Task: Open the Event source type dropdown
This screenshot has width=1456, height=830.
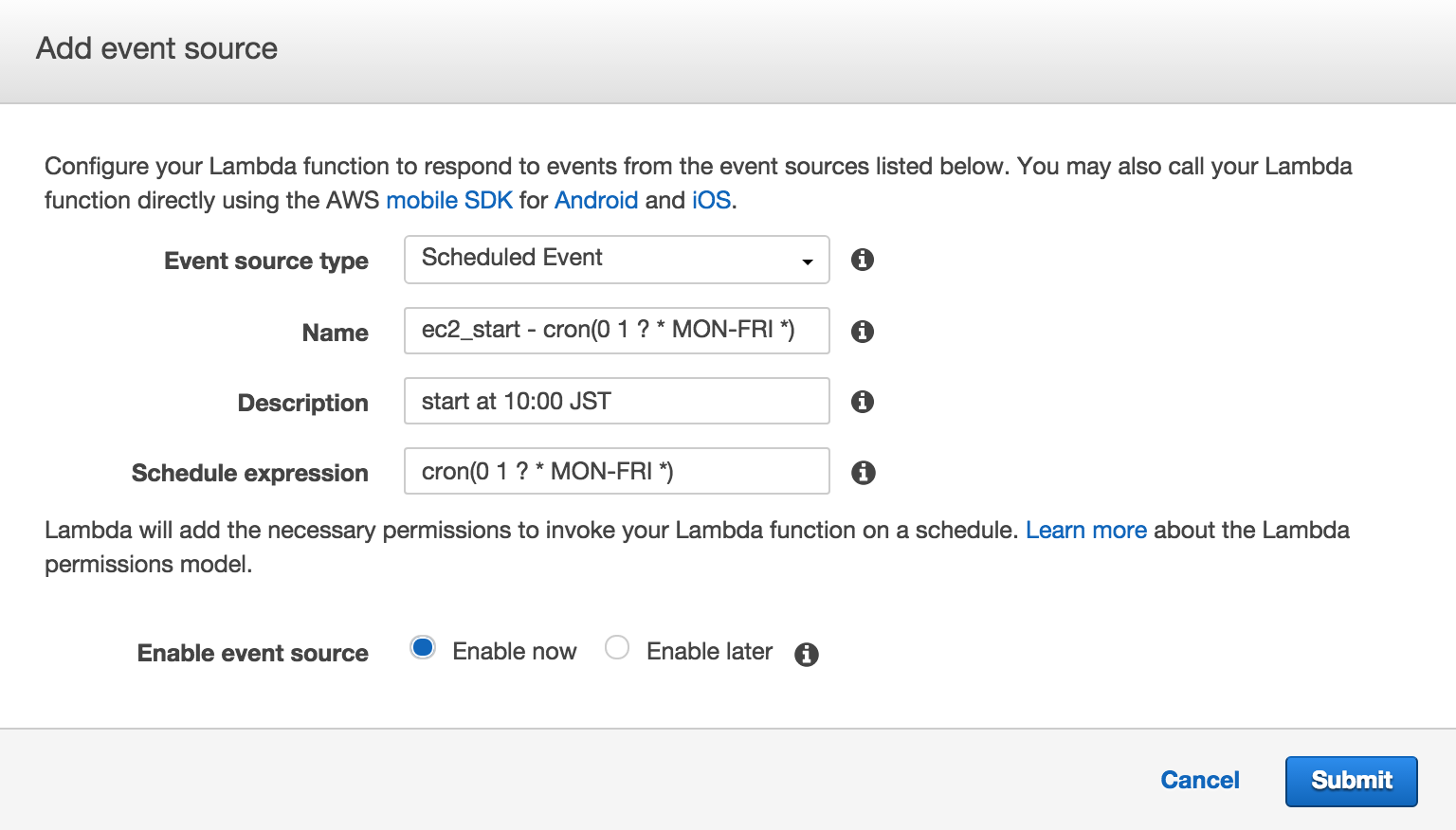Action: tap(616, 260)
